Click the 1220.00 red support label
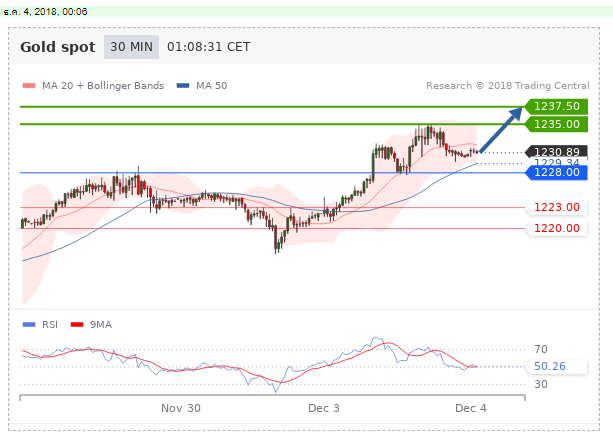613x441 pixels. point(557,228)
